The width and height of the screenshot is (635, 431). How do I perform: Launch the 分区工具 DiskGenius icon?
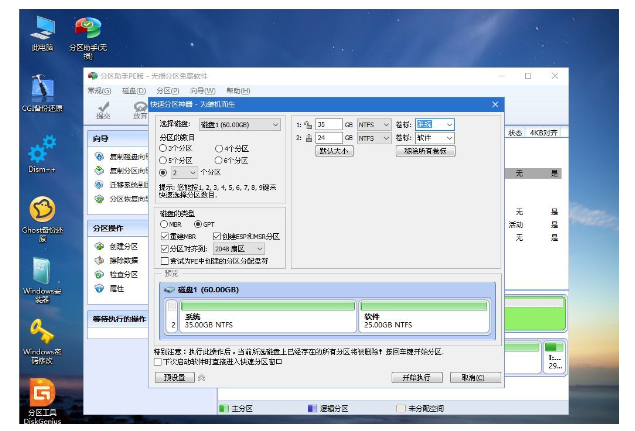tap(42, 400)
